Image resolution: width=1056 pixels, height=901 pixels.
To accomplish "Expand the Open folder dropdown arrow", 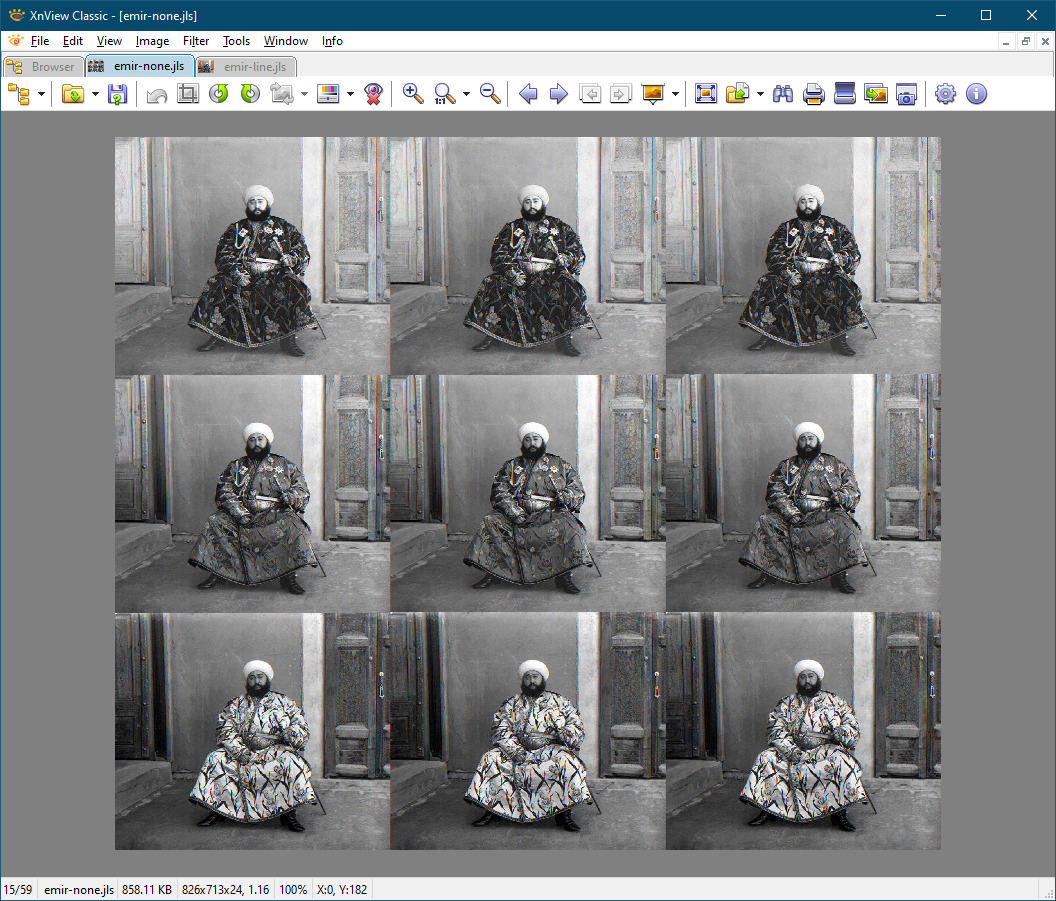I will click(95, 94).
